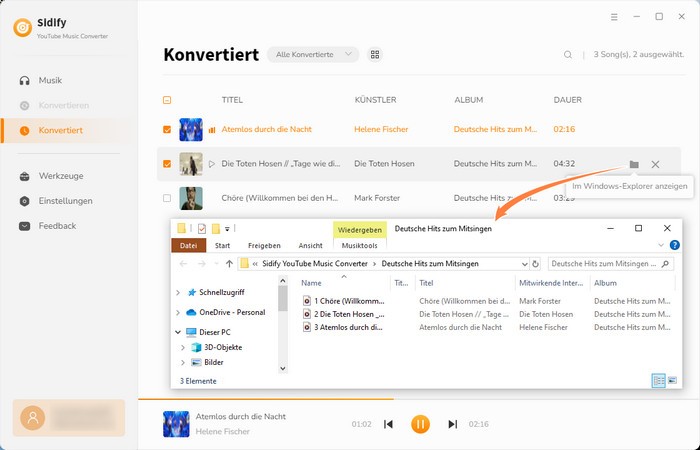Image resolution: width=700 pixels, height=450 pixels.
Task: Remove Die Toten Hosen track with X
Action: 655,164
